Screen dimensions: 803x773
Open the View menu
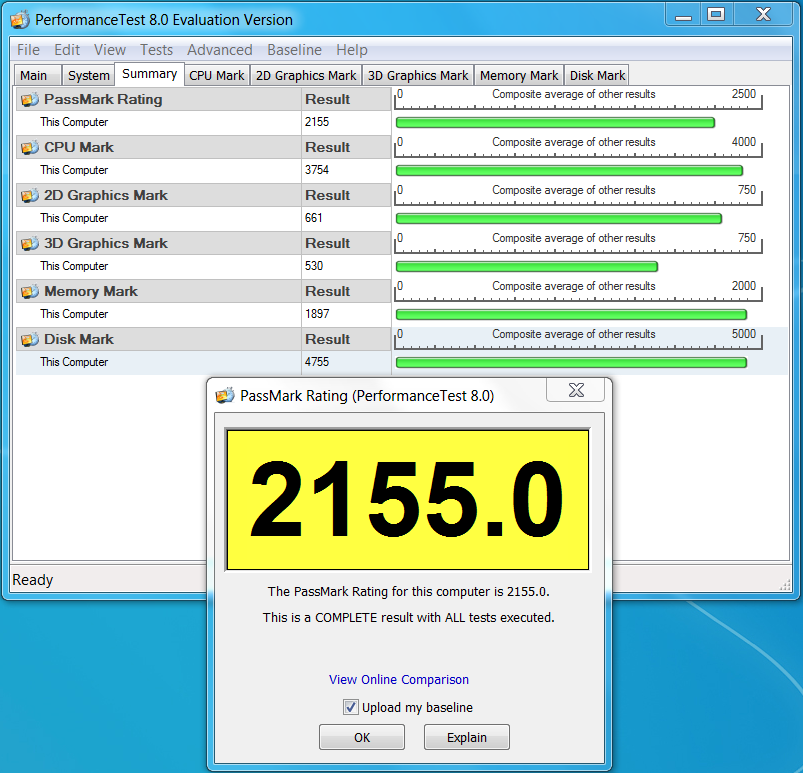point(110,50)
